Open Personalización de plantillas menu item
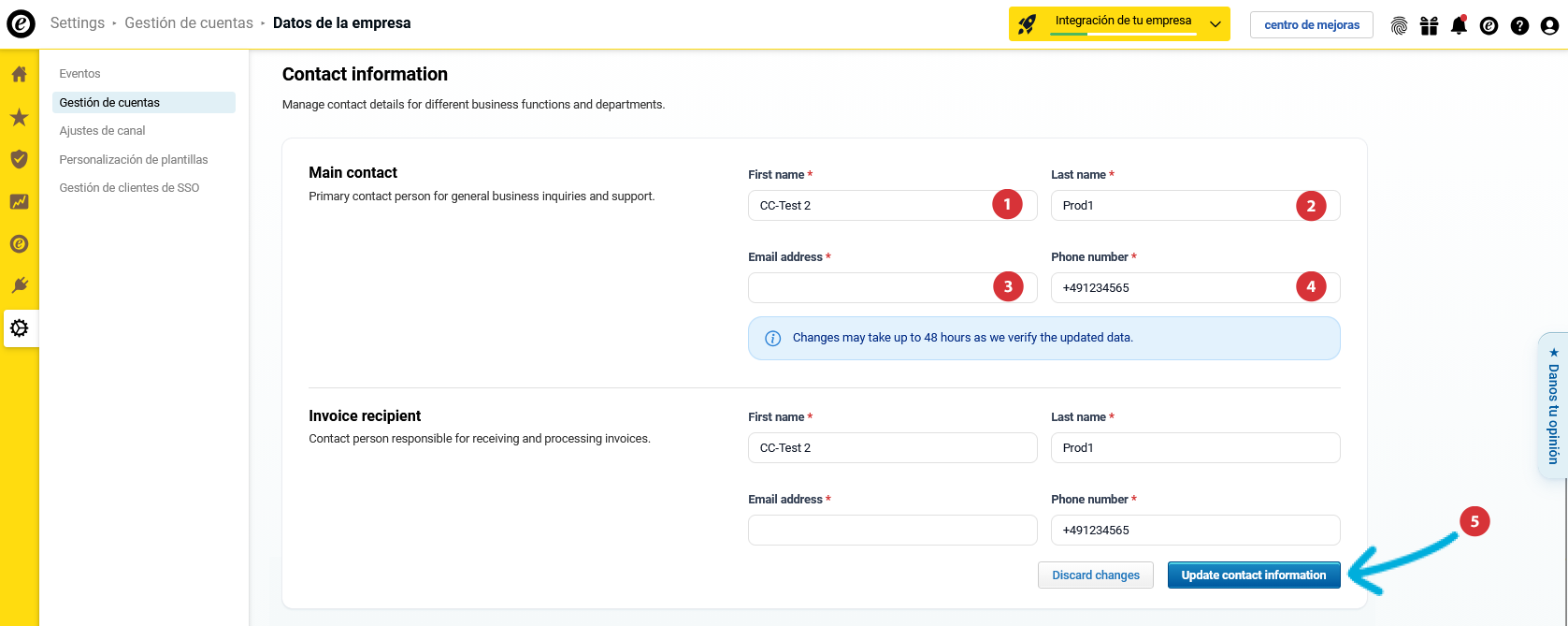Viewport: 1568px width, 626px height. pos(134,160)
